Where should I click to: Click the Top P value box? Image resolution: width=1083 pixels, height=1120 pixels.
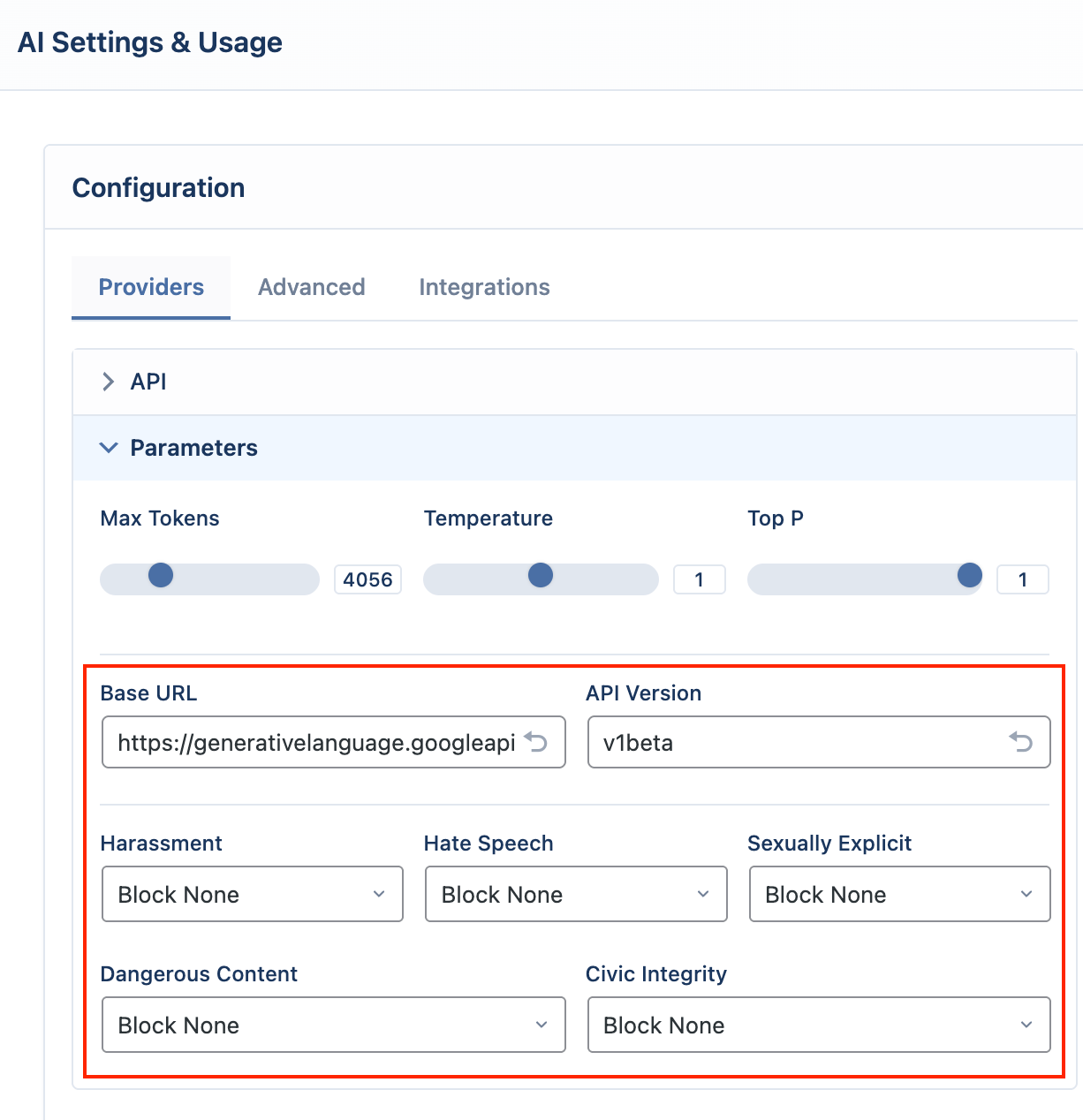click(x=1023, y=579)
